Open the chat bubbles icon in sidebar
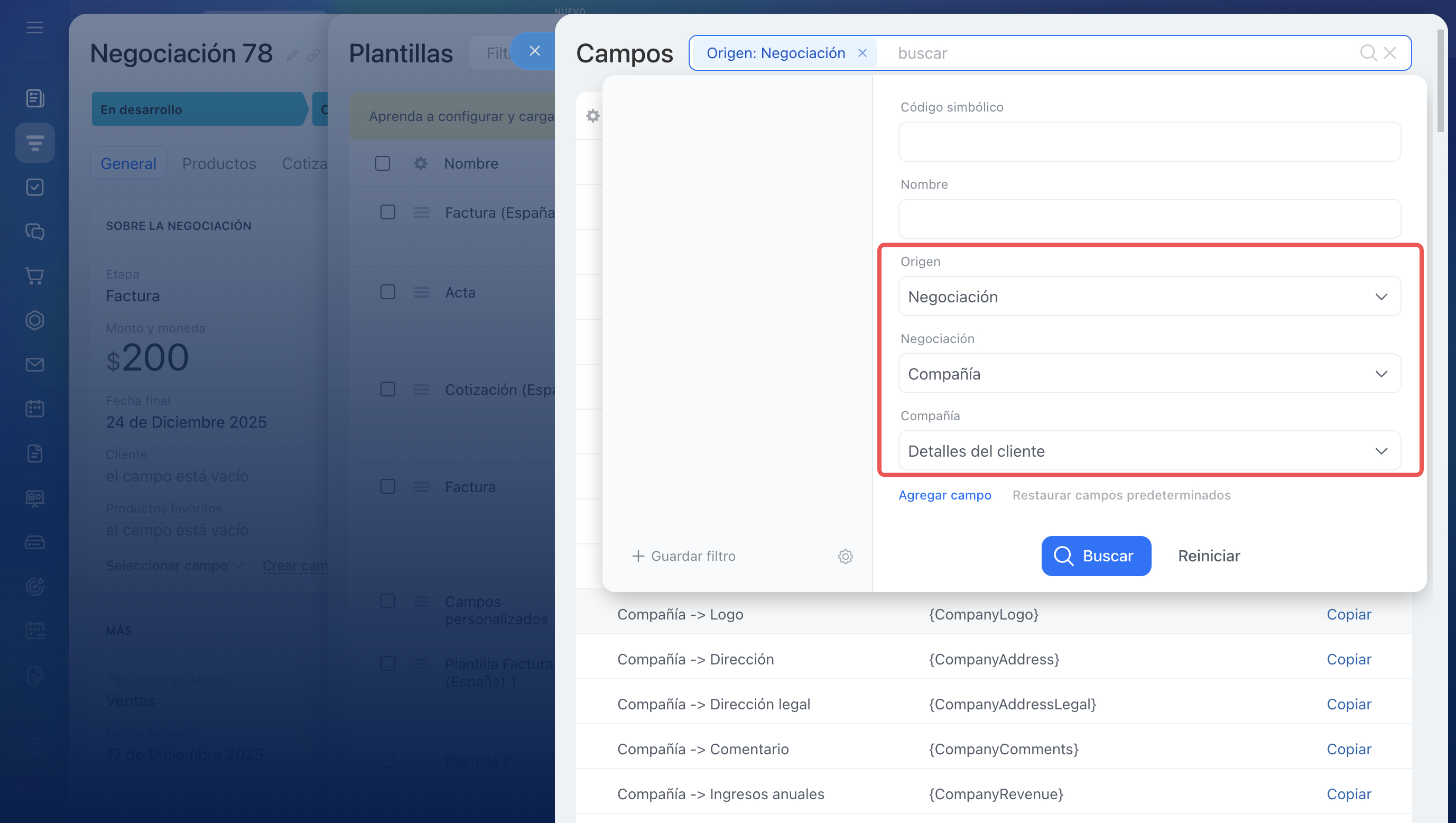 34,232
